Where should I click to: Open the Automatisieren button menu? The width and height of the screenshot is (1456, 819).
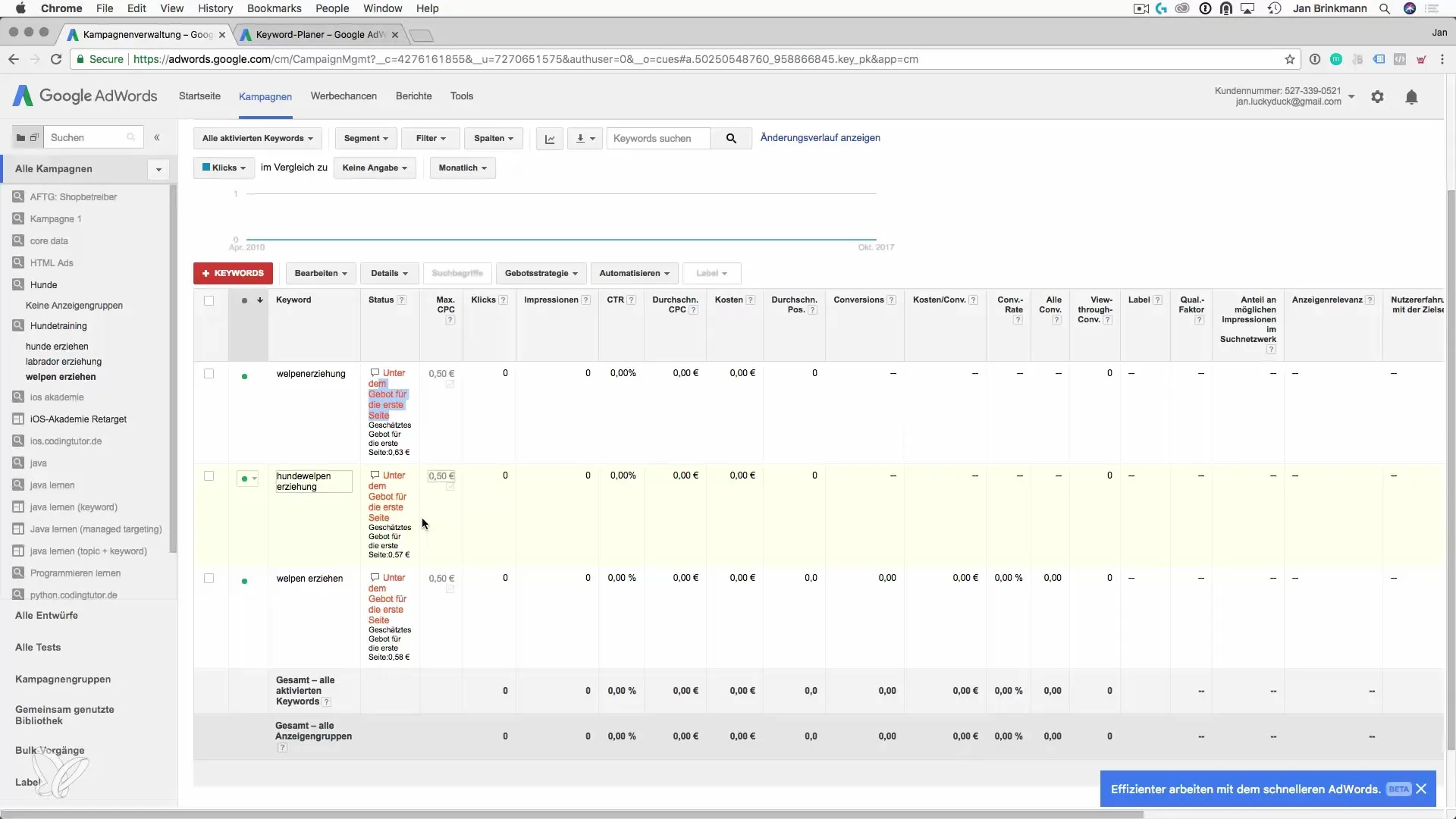[x=634, y=273]
